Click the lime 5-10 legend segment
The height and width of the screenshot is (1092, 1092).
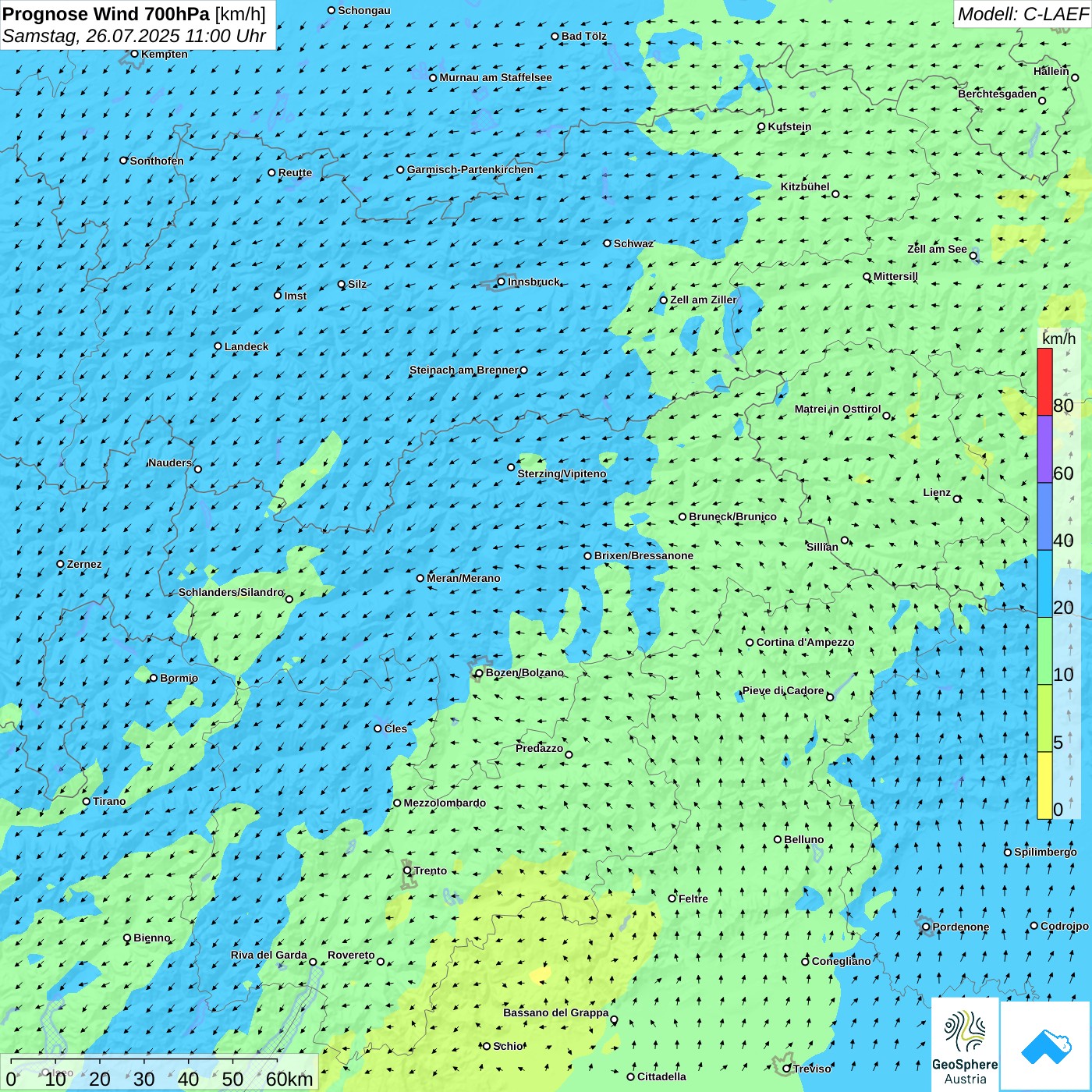(1044, 718)
